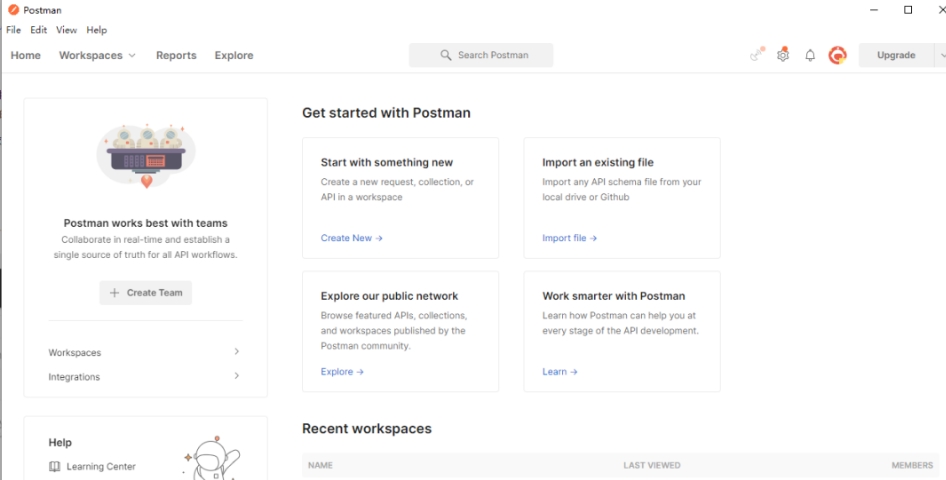The image size is (946, 480).
Task: Select the Explore our public network card title
Action: [x=389, y=296]
